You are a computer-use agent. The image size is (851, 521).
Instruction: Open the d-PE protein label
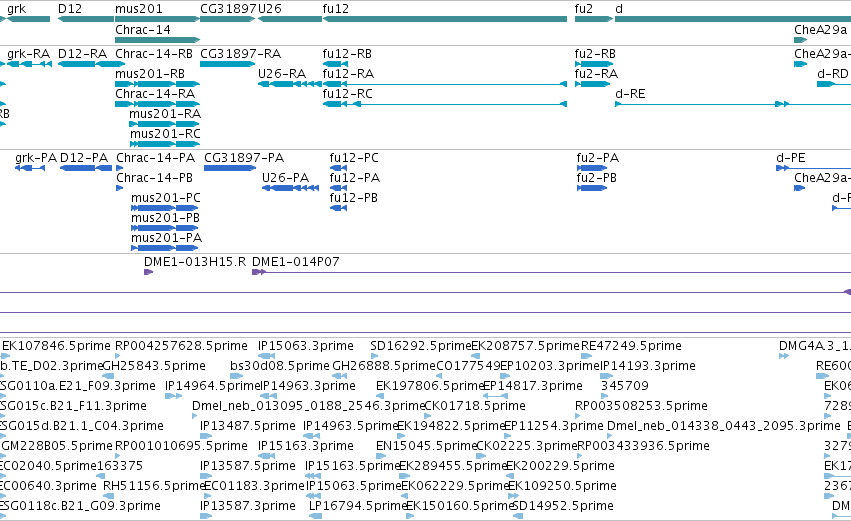tap(791, 158)
